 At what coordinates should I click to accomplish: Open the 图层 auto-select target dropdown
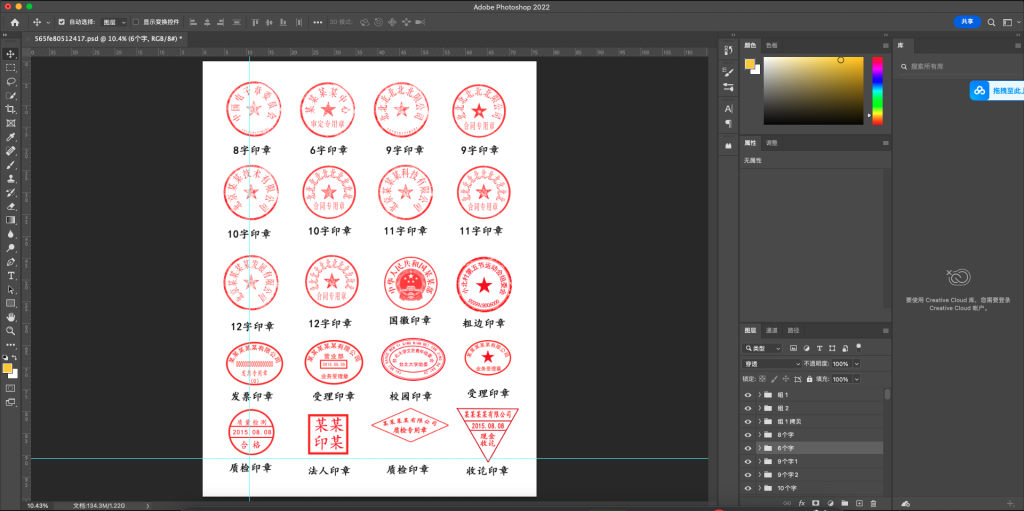pos(114,22)
